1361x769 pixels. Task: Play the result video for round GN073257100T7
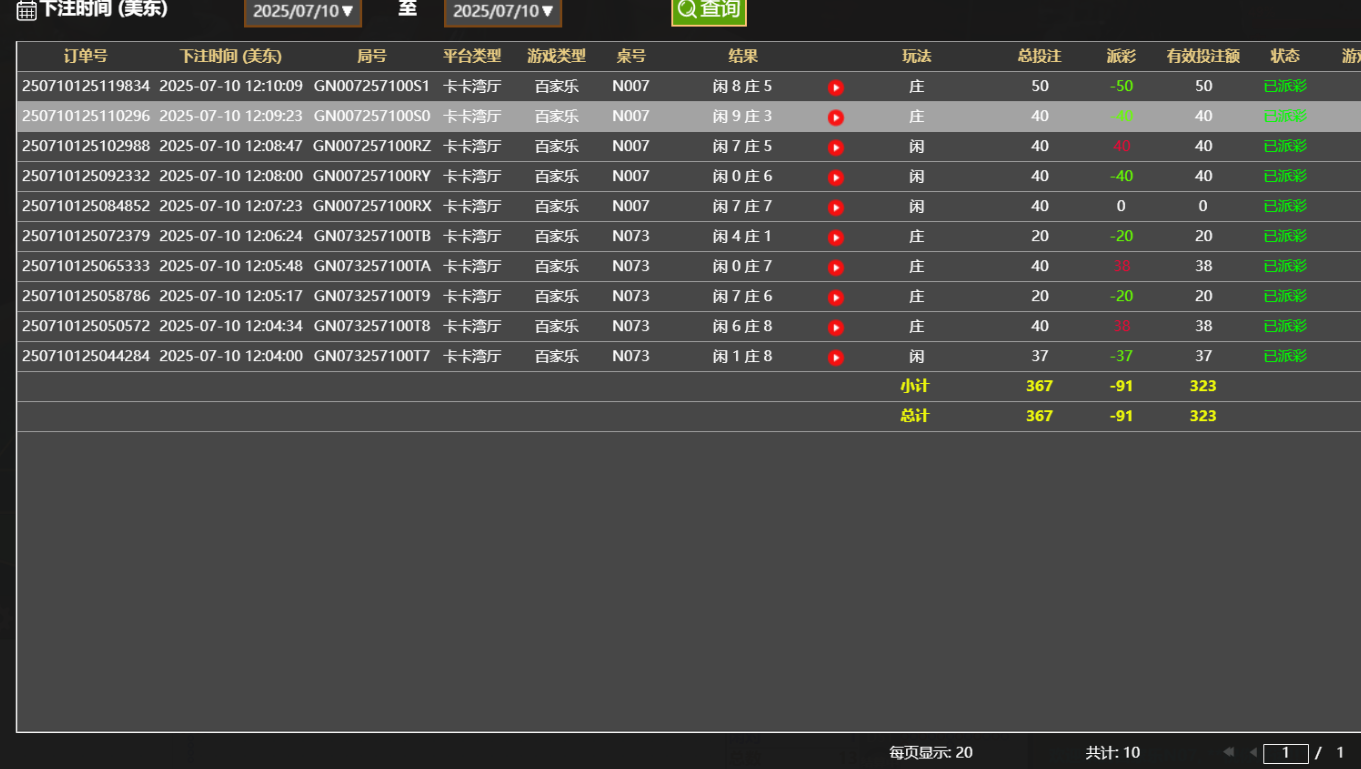point(835,356)
